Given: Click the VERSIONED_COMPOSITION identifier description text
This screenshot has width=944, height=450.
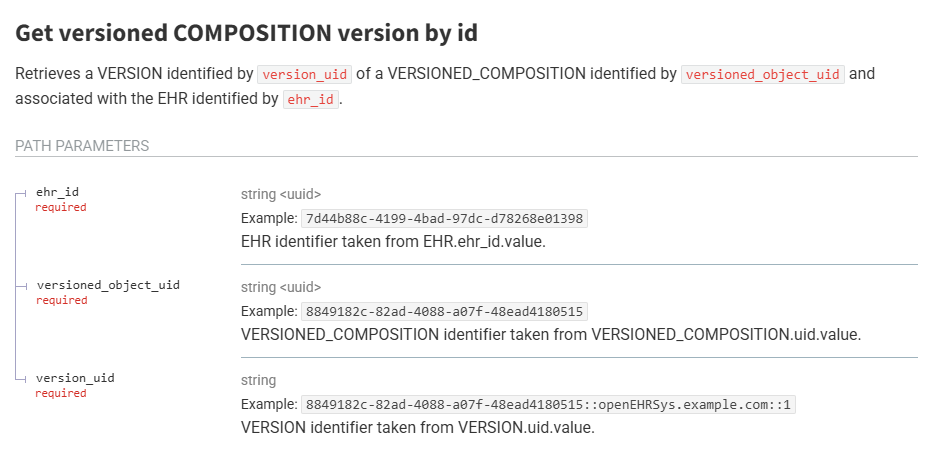Looking at the screenshot, I should [x=551, y=334].
